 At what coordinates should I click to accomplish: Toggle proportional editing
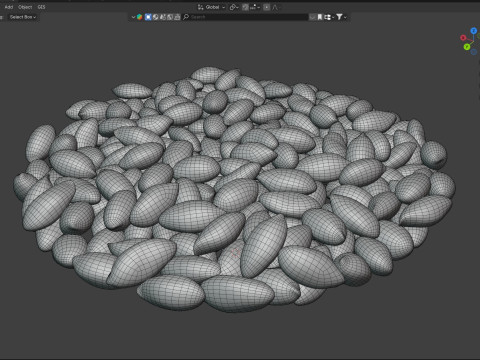pyautogui.click(x=267, y=7)
